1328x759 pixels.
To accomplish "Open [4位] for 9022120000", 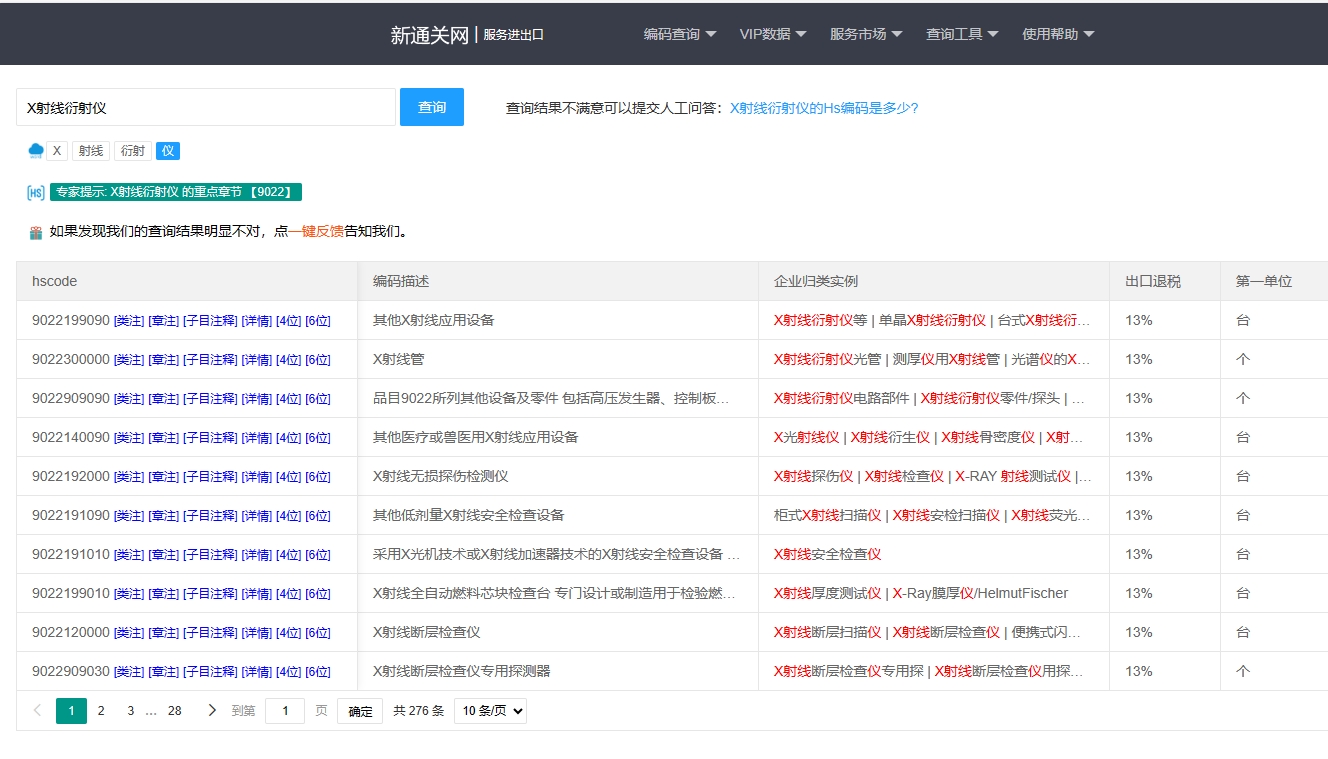I will (x=288, y=633).
